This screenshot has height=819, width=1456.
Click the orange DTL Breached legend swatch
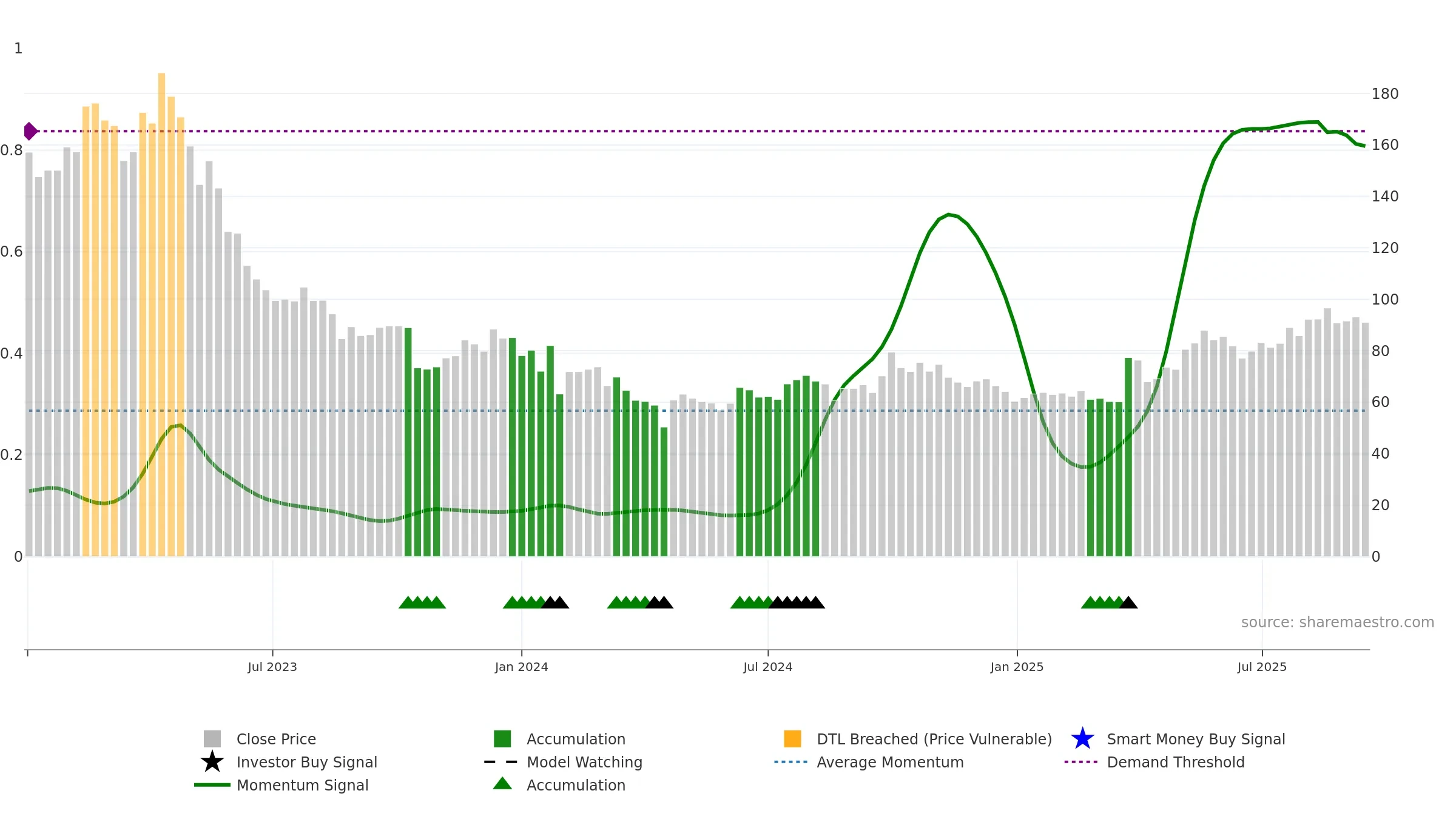(792, 738)
